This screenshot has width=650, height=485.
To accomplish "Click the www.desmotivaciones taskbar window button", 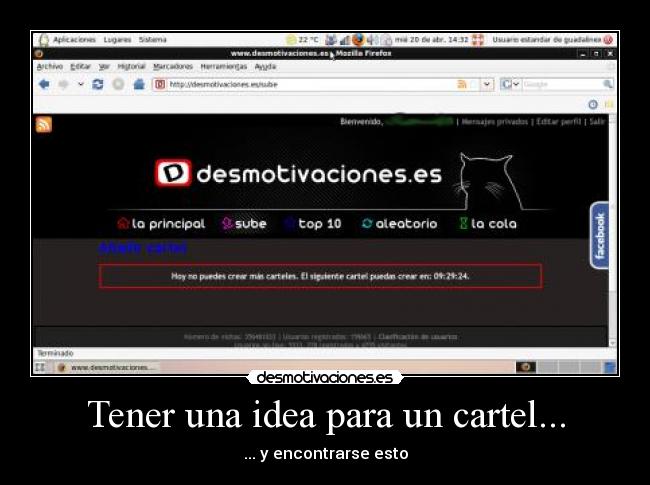I will coord(107,367).
